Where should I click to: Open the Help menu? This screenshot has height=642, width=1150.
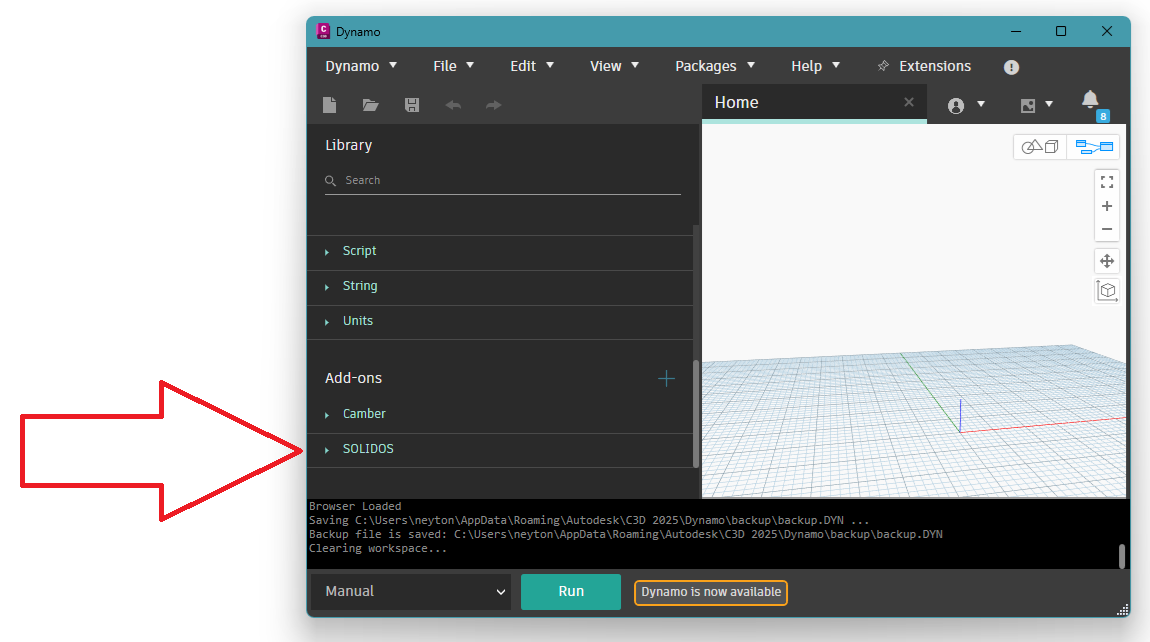[x=816, y=66]
